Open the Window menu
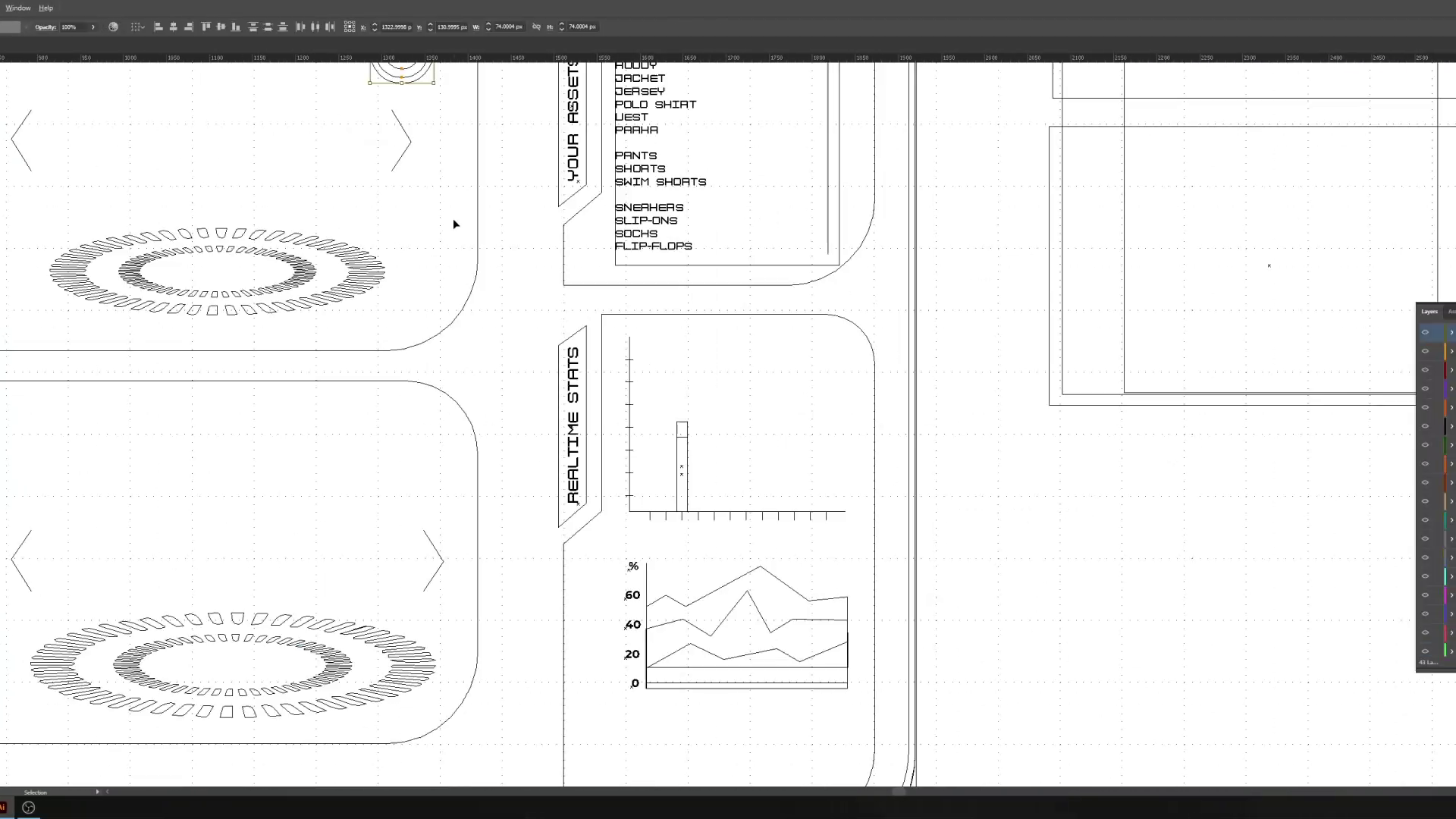 click(x=18, y=8)
